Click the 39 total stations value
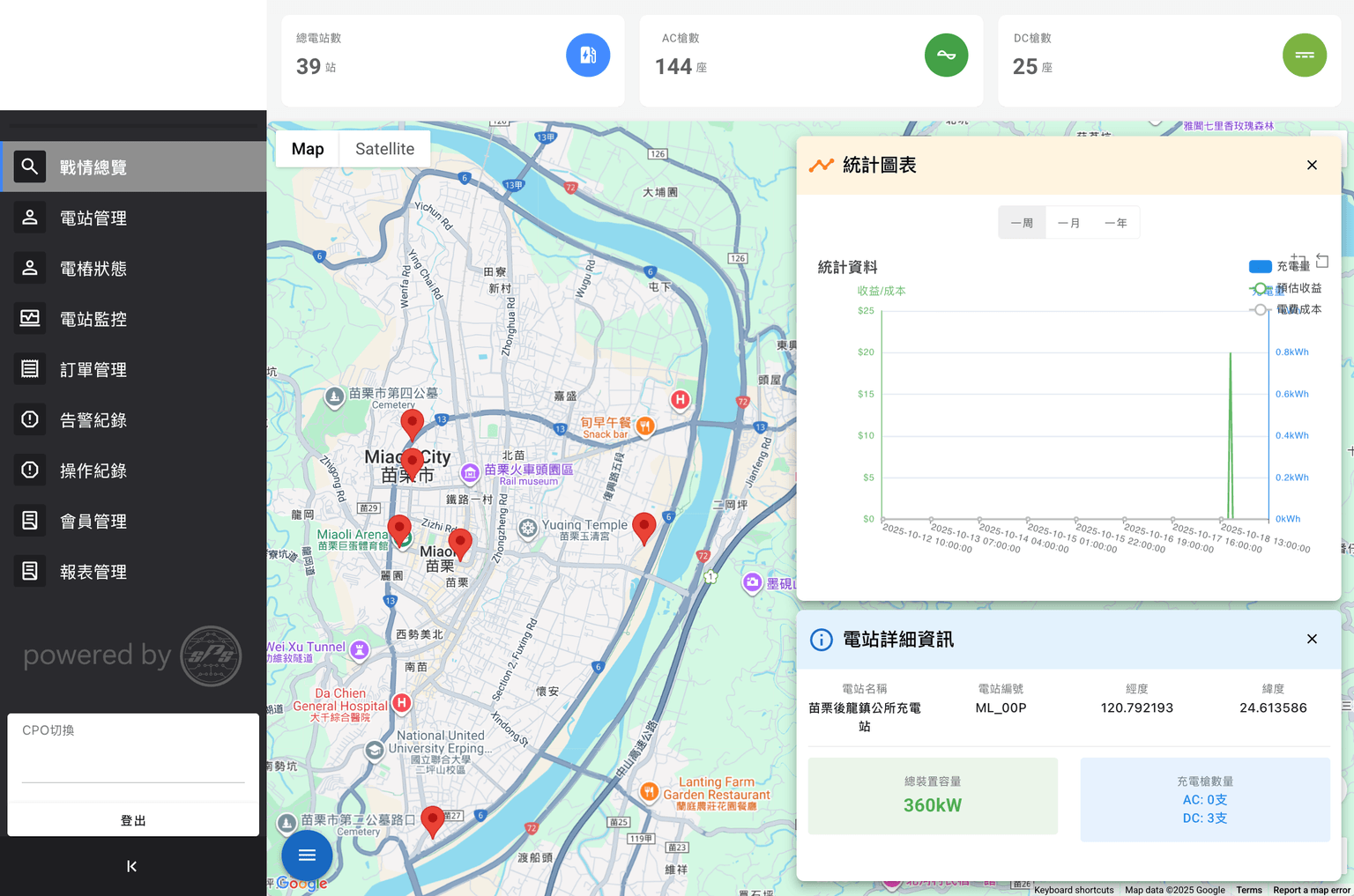This screenshot has height=896, width=1354. 309,67
